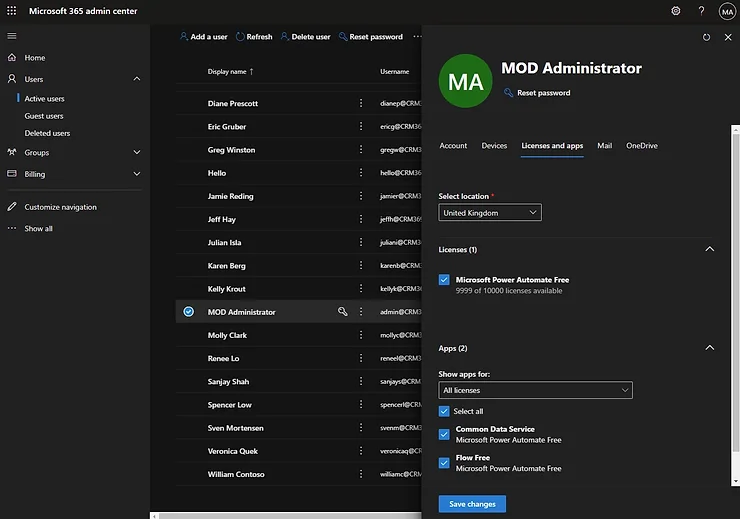Open the Spencer Low user
This screenshot has height=519, width=740.
click(x=229, y=405)
